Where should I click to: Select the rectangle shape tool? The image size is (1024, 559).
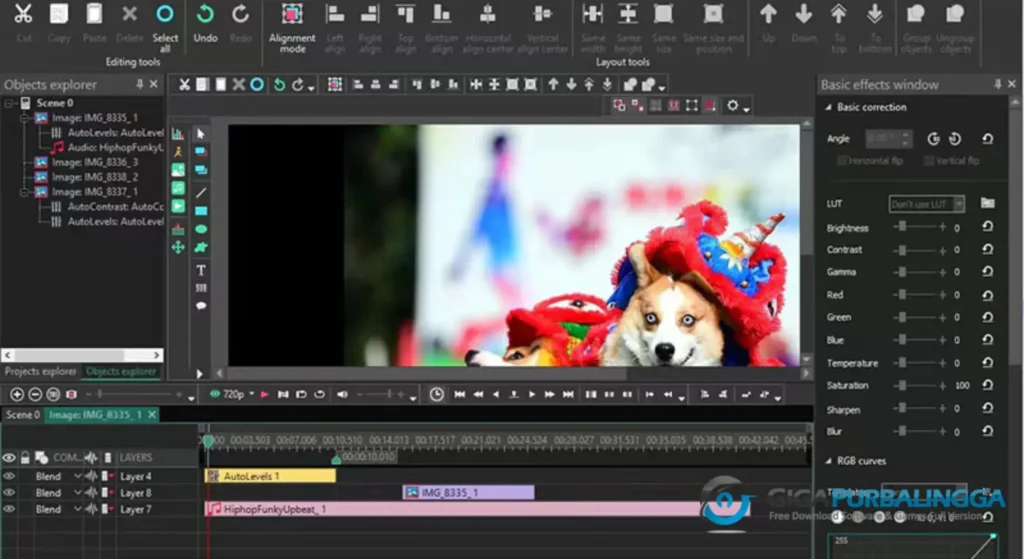tap(200, 211)
